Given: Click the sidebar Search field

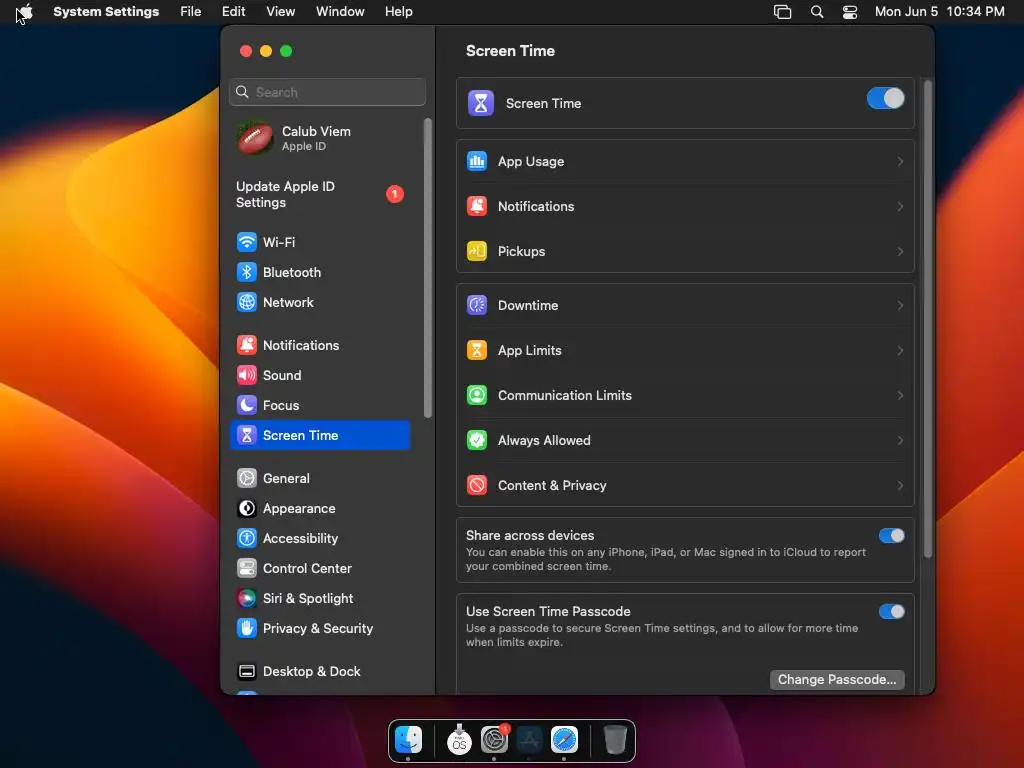Looking at the screenshot, I should click(327, 92).
